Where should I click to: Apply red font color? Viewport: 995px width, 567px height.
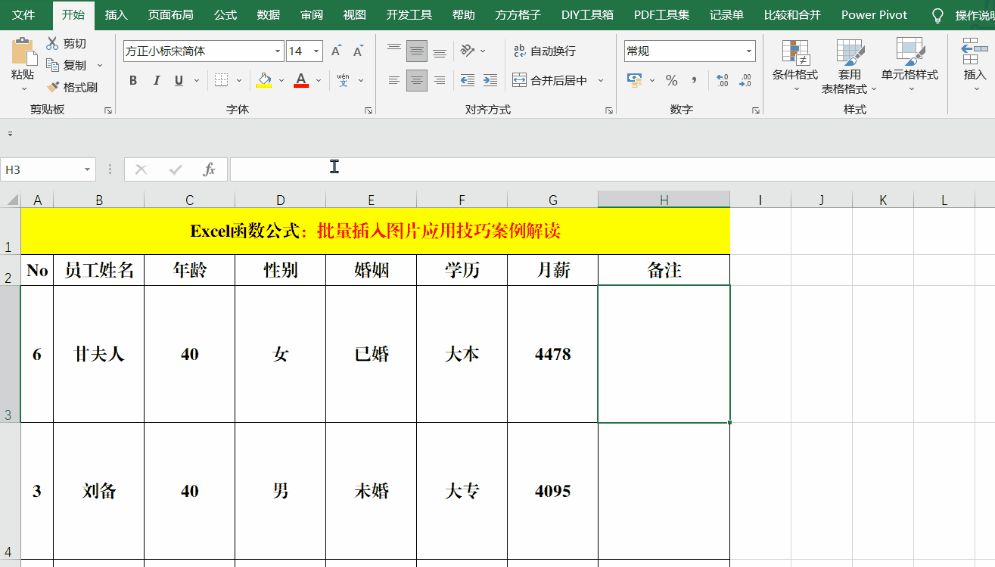pos(301,80)
